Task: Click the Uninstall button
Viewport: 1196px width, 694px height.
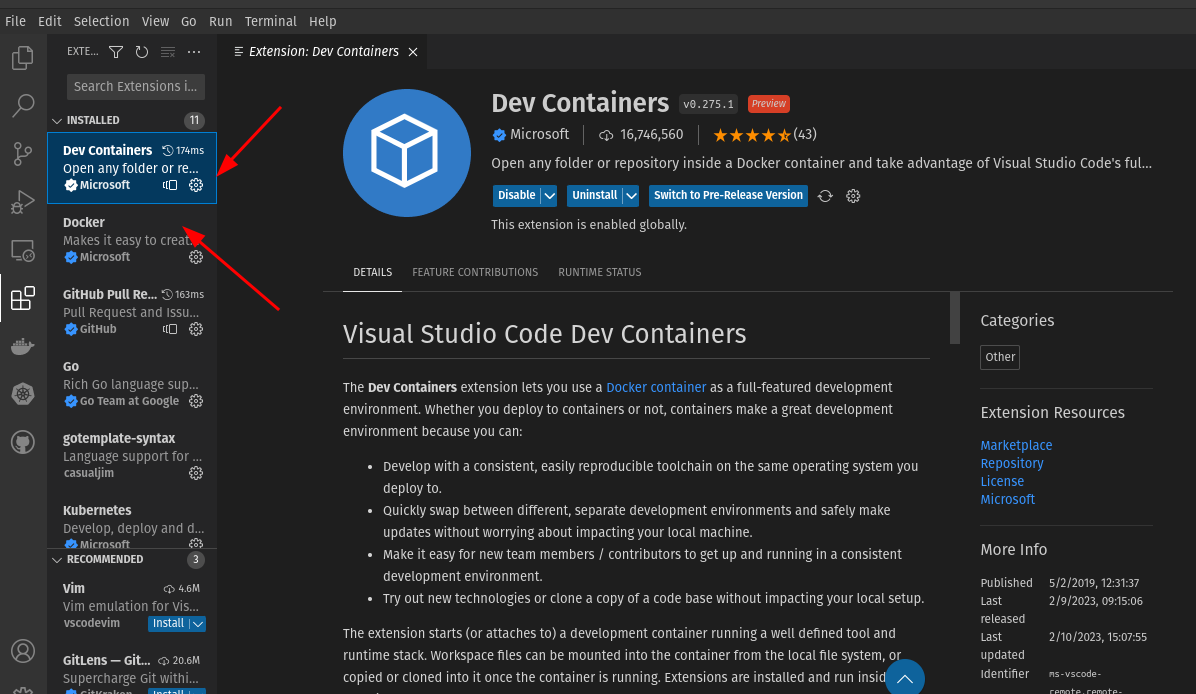Action: pyautogui.click(x=594, y=196)
